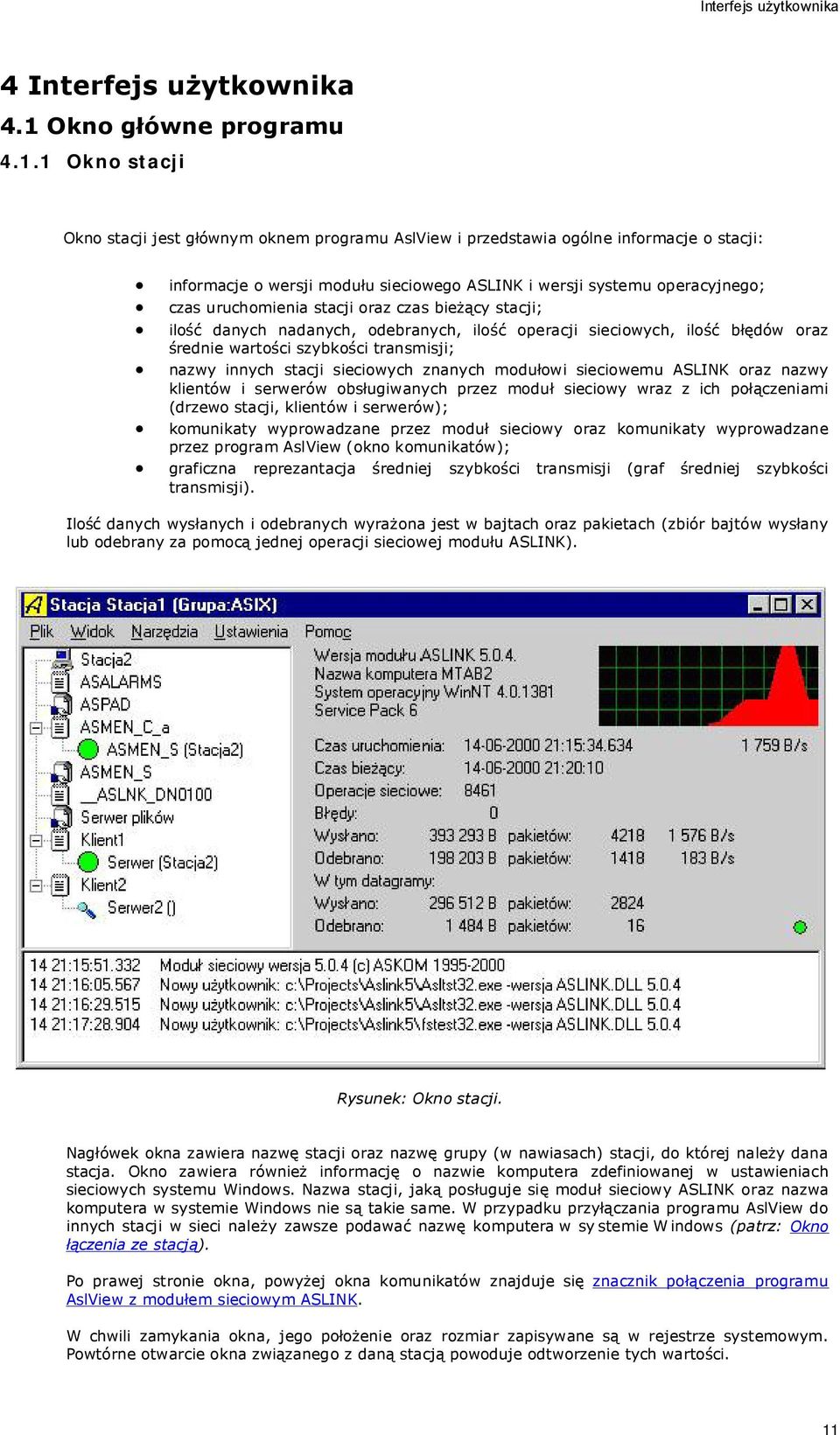Click the 'Moduł sieciowy wersja 5.0.4' message line
The height and width of the screenshot is (1435, 840).
332,965
